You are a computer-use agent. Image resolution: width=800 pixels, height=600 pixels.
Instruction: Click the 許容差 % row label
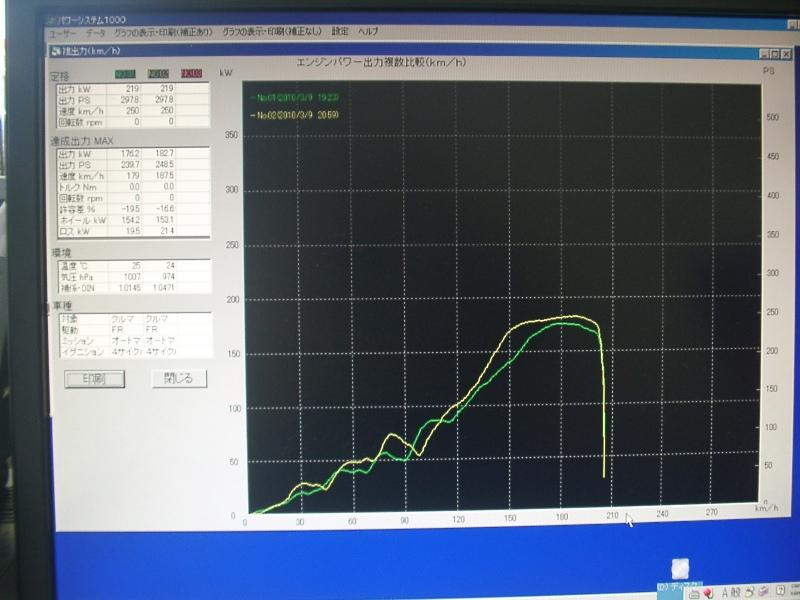77,210
